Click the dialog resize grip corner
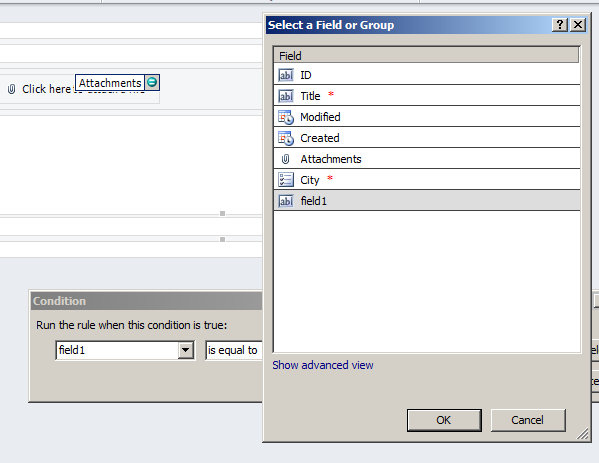 click(583, 434)
